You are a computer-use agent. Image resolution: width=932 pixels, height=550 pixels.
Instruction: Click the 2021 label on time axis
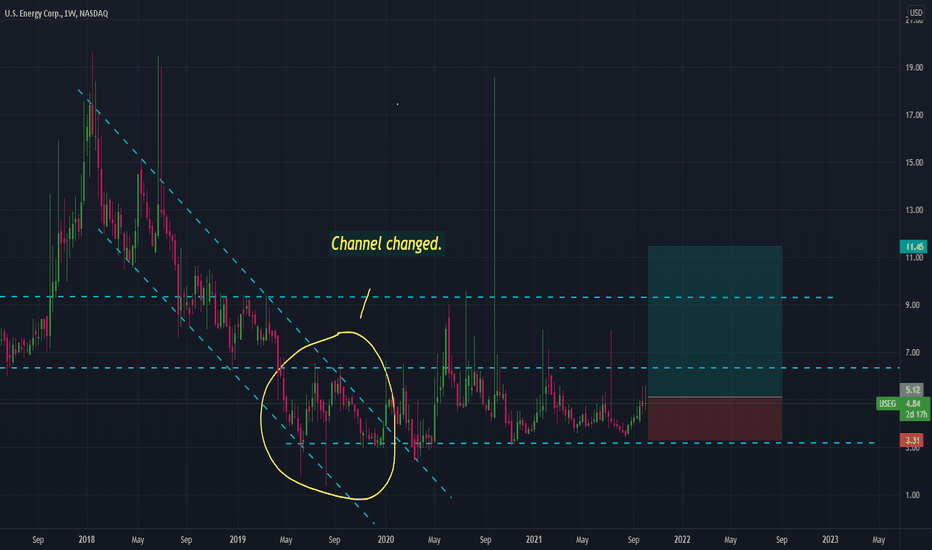[534, 540]
